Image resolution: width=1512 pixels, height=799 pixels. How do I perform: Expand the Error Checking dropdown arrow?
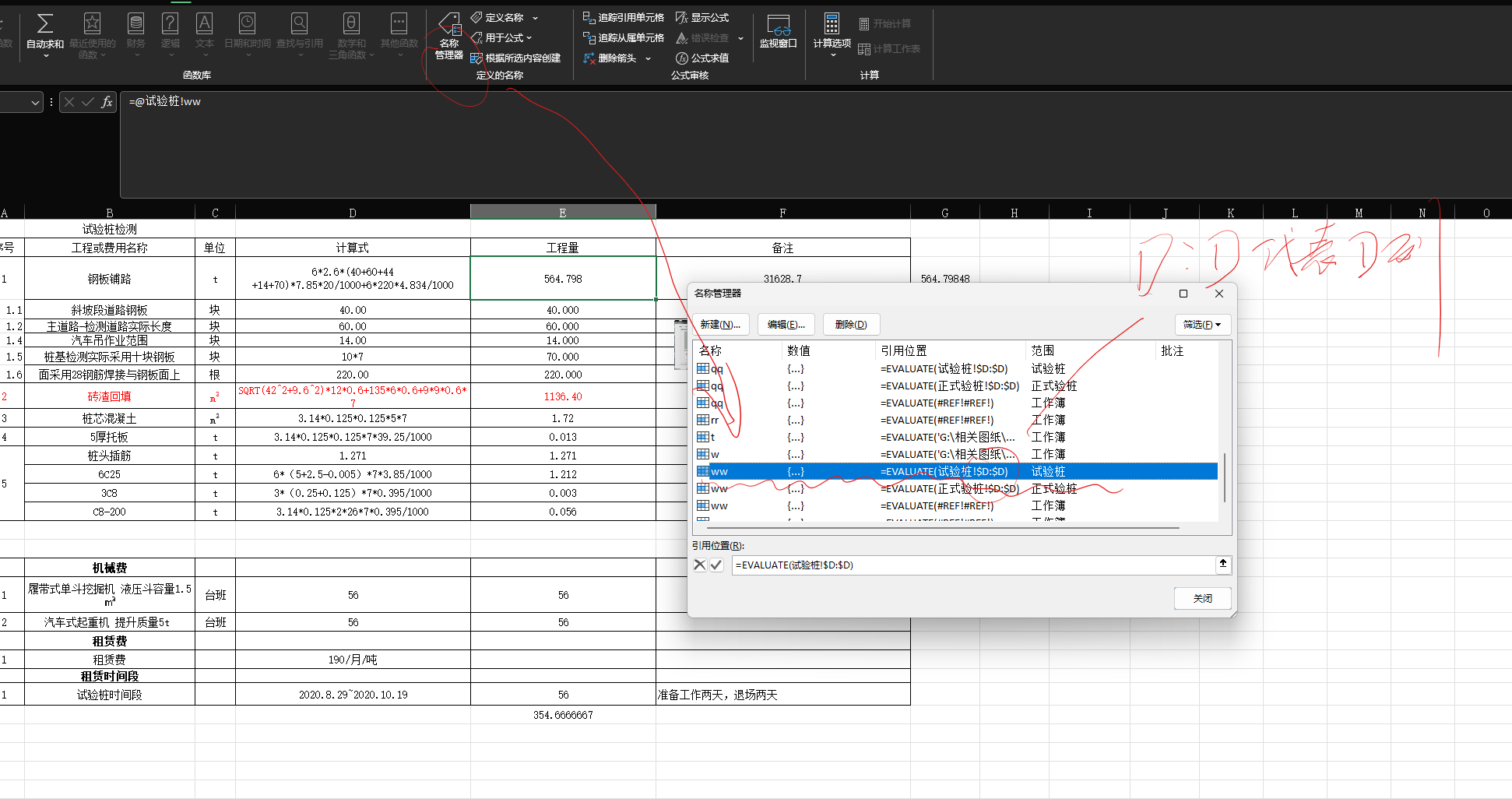[740, 38]
